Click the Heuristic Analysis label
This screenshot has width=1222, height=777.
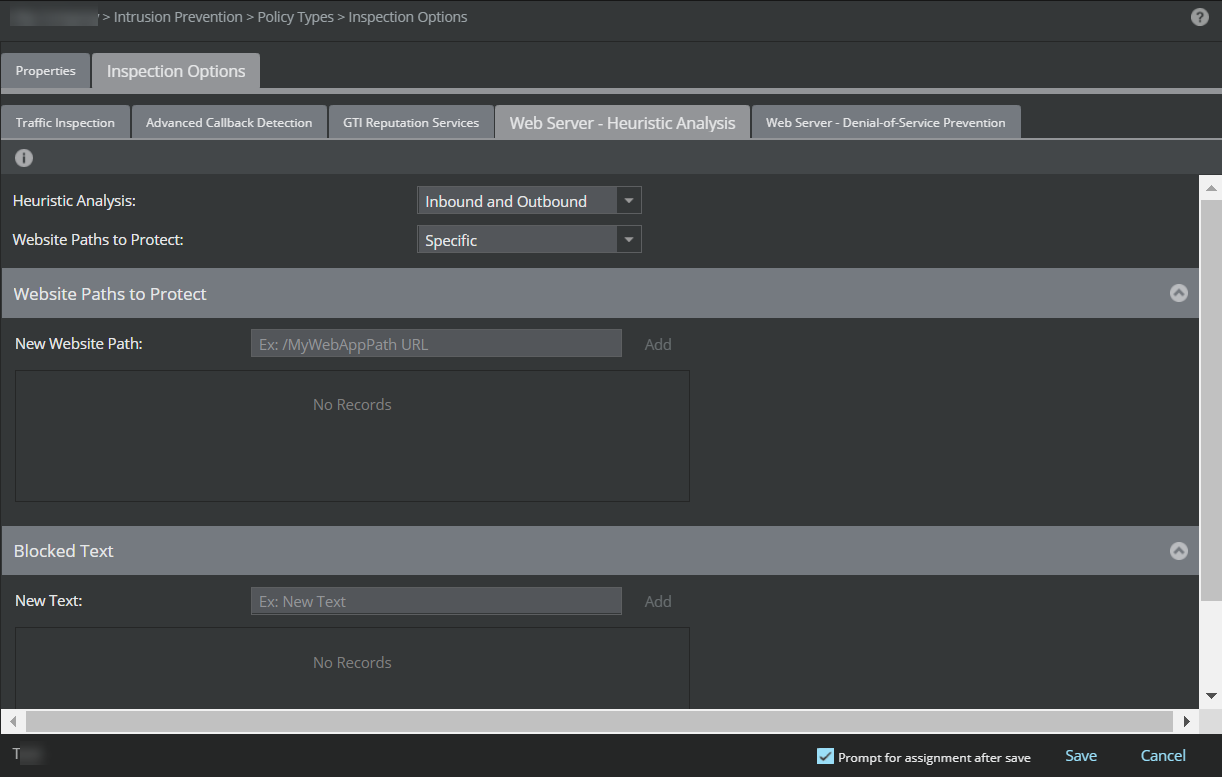(74, 201)
